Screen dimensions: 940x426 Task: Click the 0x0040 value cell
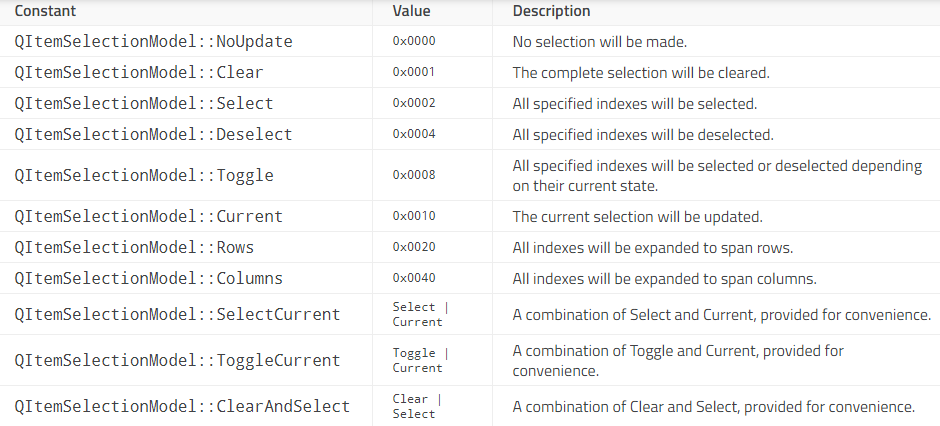pyautogui.click(x=414, y=279)
